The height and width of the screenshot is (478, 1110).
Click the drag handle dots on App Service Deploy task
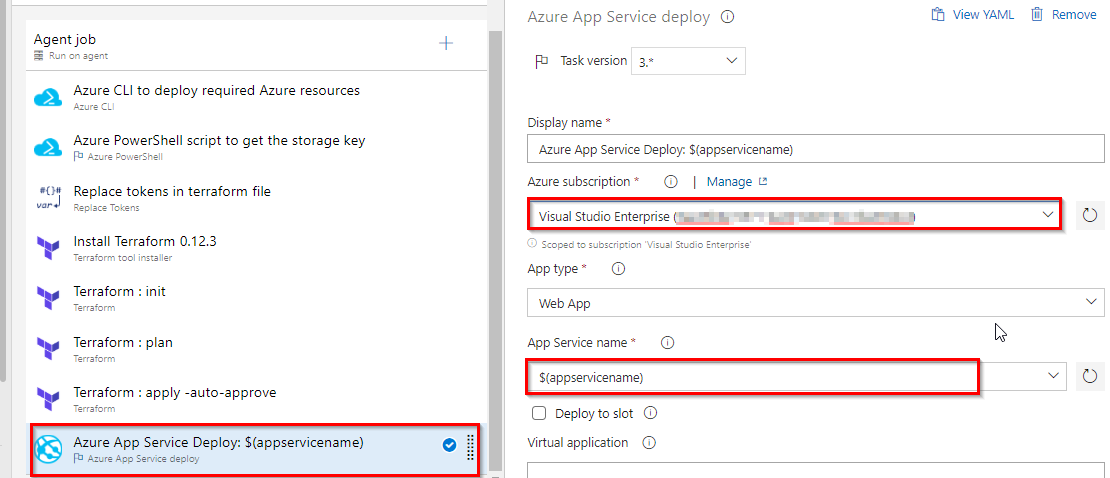click(470, 448)
